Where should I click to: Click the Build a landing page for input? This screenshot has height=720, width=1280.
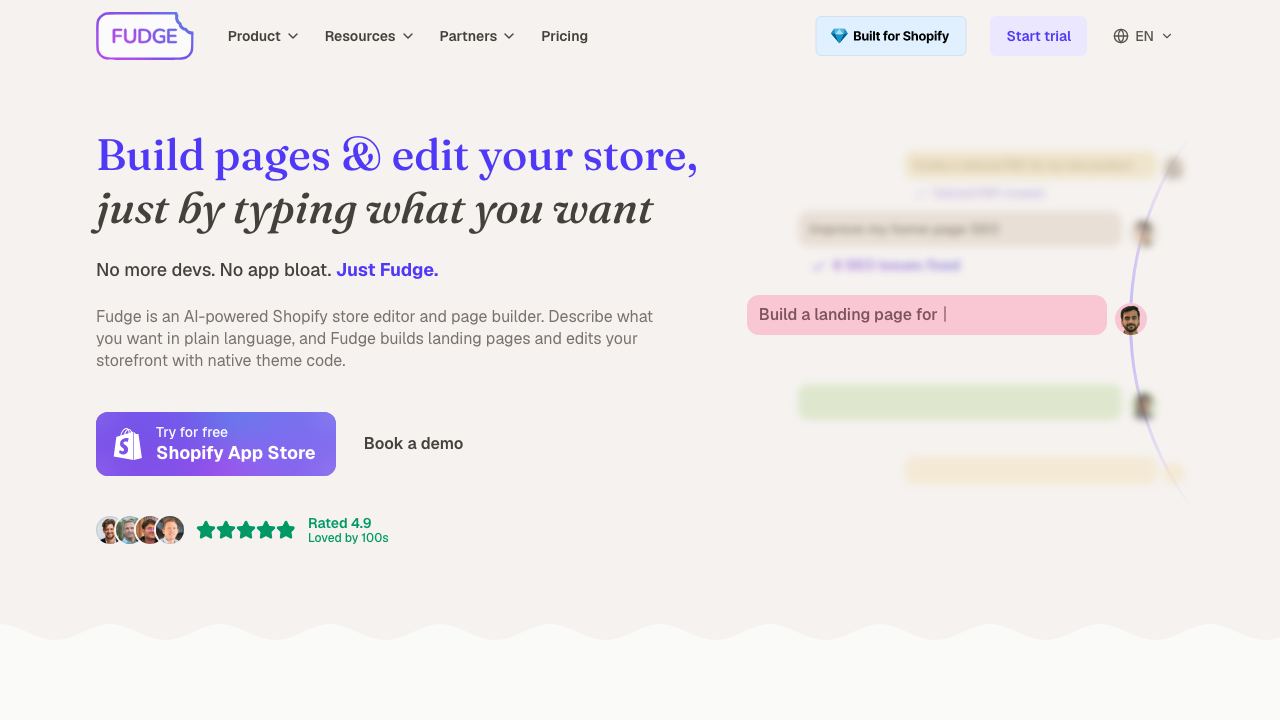(x=927, y=315)
